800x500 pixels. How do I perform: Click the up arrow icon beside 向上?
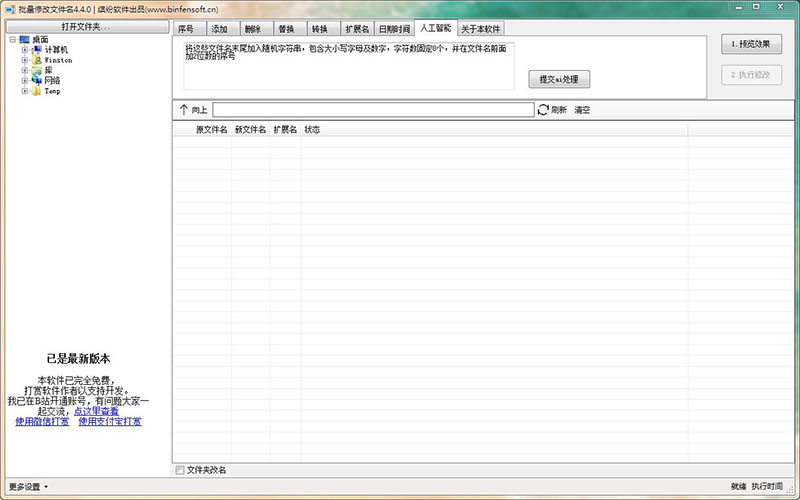tap(184, 110)
